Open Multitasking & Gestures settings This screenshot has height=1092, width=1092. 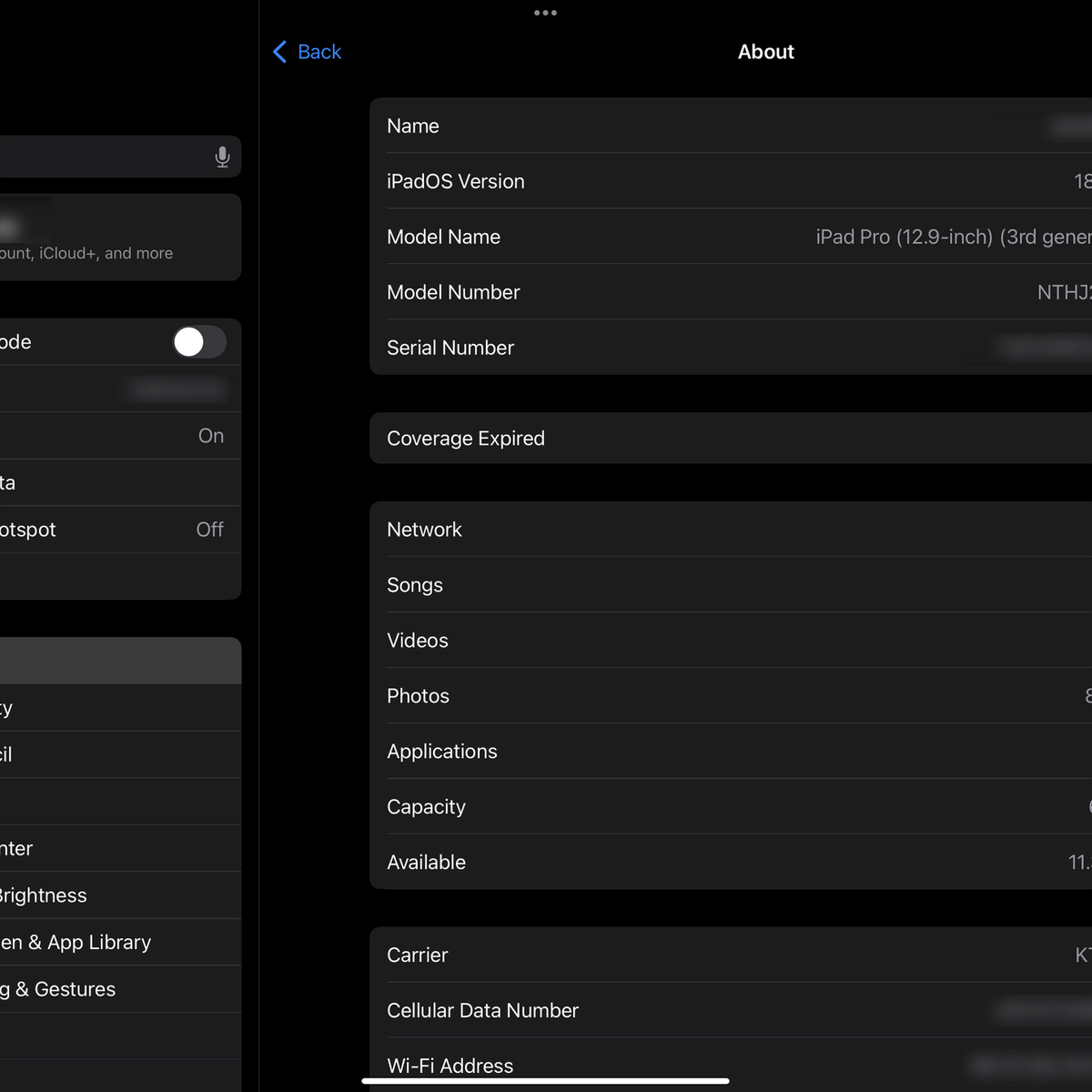[x=120, y=989]
